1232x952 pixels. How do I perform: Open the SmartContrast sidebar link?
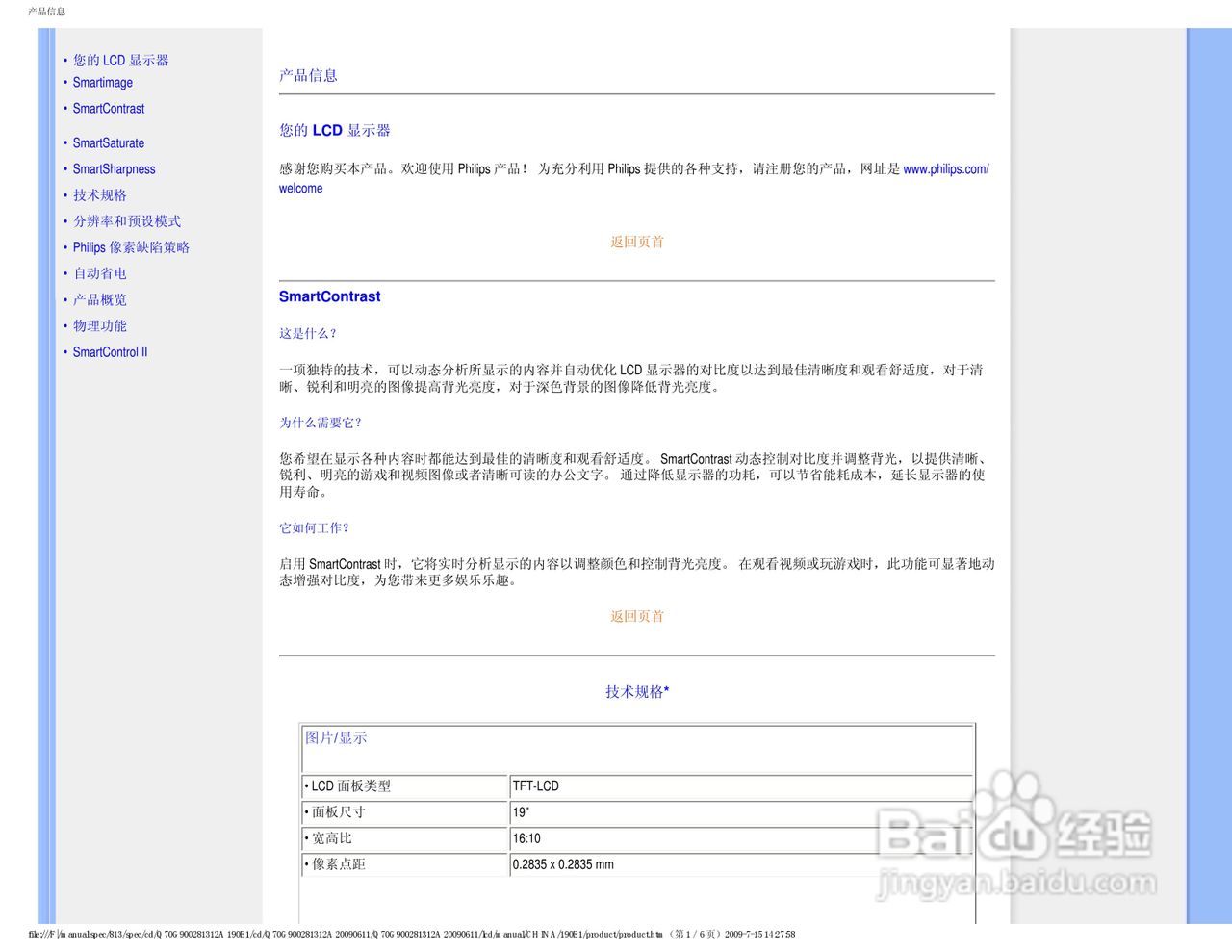[109, 109]
